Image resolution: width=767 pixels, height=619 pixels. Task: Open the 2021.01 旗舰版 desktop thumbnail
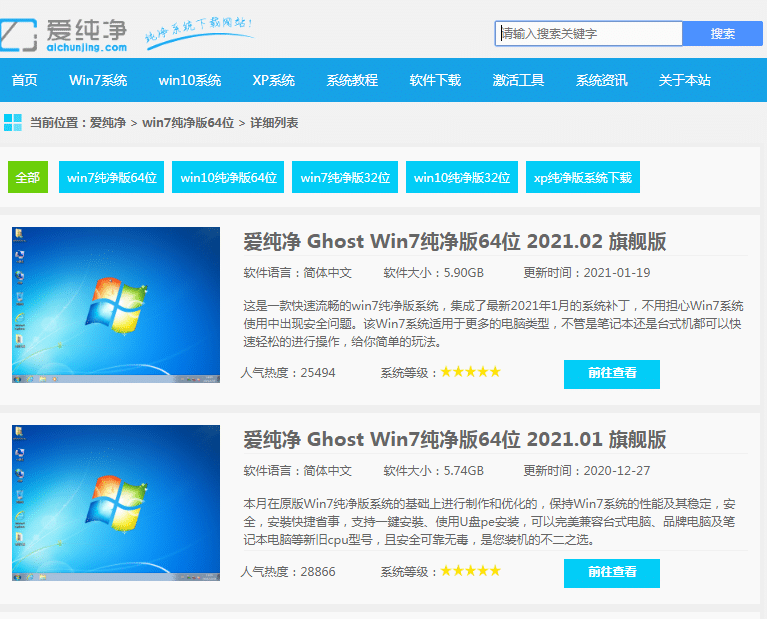116,503
